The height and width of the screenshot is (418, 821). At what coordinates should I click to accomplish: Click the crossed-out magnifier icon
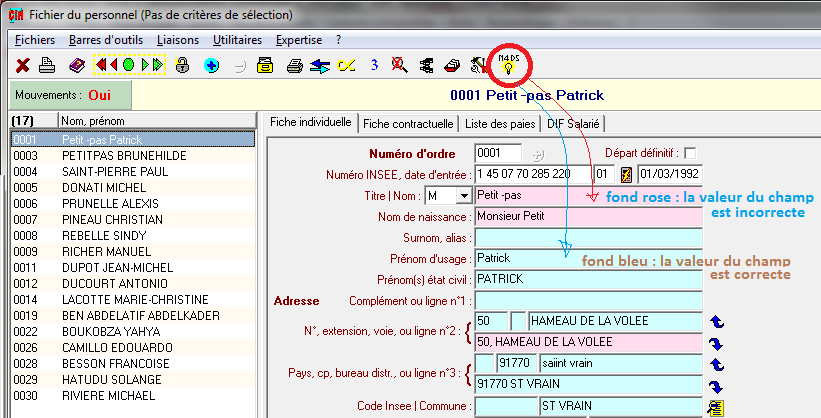coord(400,65)
